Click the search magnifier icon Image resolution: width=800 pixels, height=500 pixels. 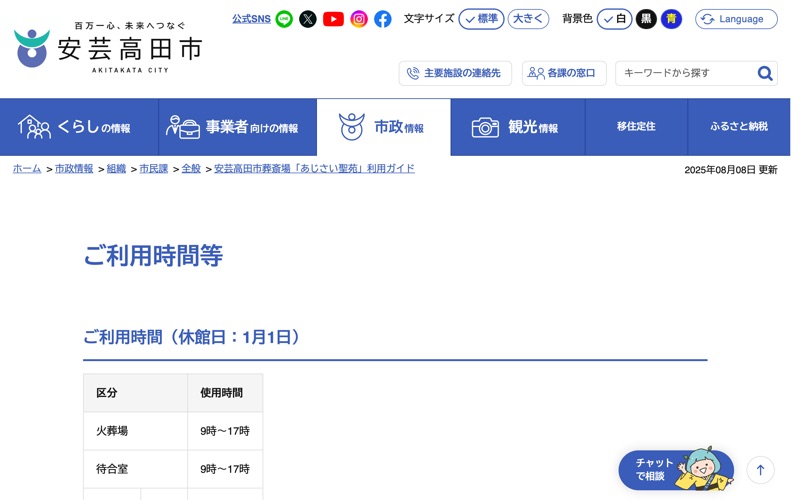[x=764, y=73]
